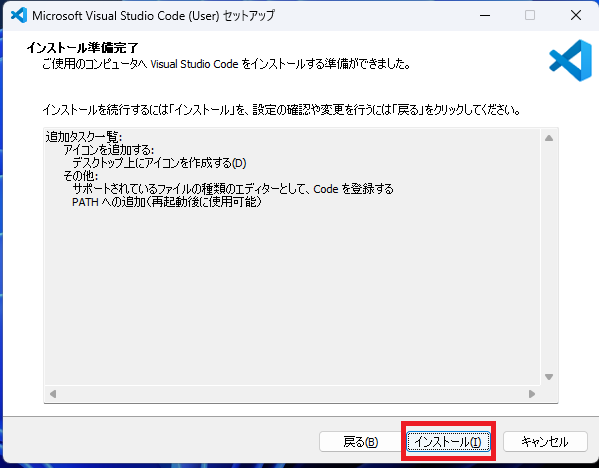Click the scroll left arrow in task list
599x468 pixels.
[x=53, y=394]
